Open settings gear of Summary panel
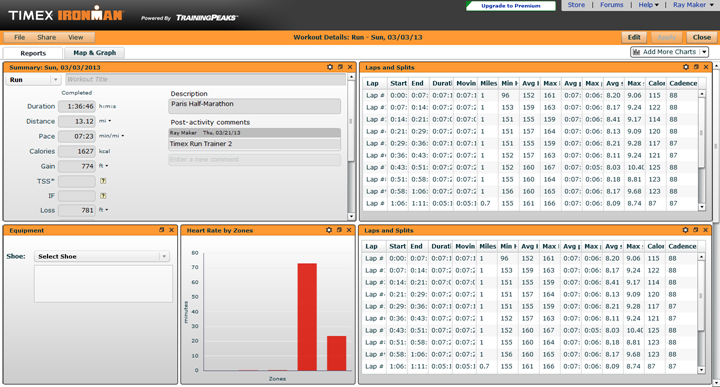 (330, 67)
